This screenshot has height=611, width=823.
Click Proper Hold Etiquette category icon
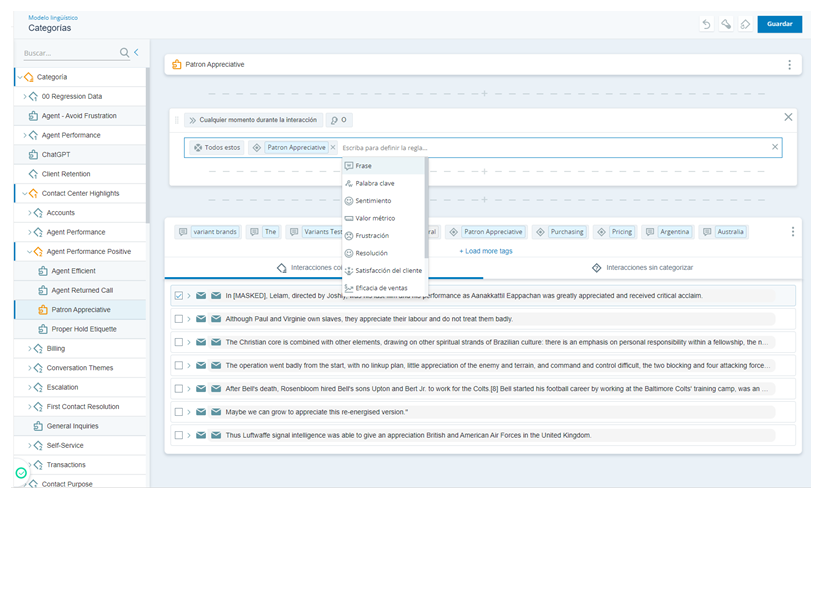pos(43,329)
